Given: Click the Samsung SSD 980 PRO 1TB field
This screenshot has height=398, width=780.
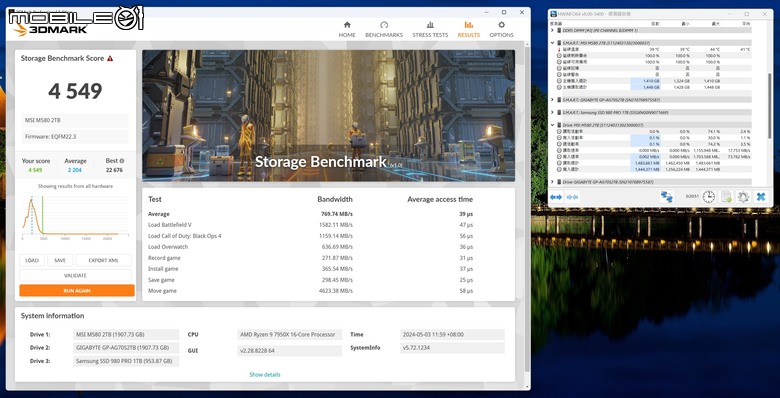Looking at the screenshot, I should [x=126, y=361].
